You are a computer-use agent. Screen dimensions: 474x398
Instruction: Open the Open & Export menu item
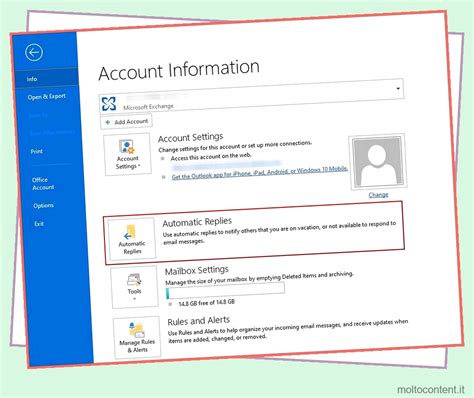(47, 97)
